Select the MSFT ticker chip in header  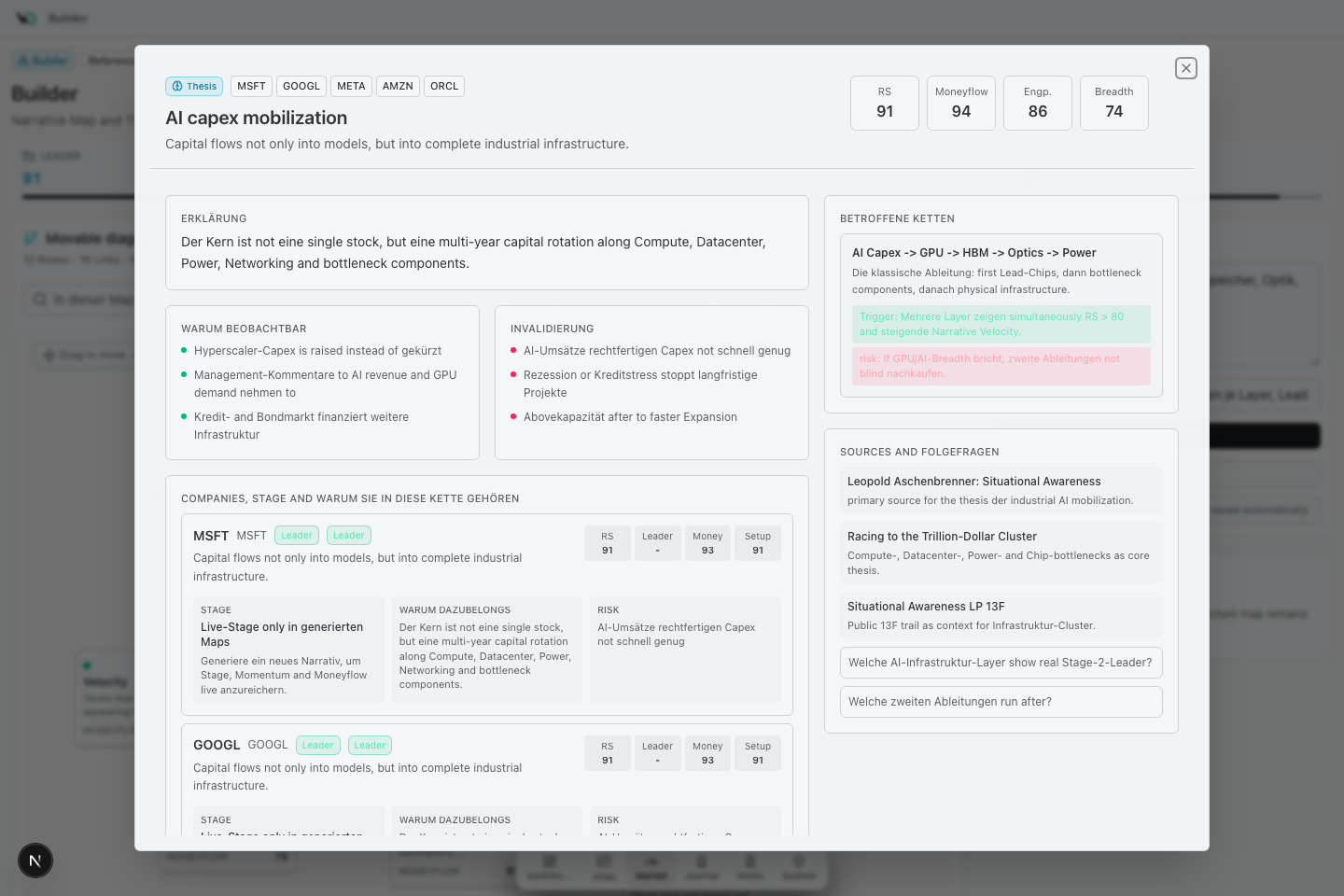tap(251, 86)
